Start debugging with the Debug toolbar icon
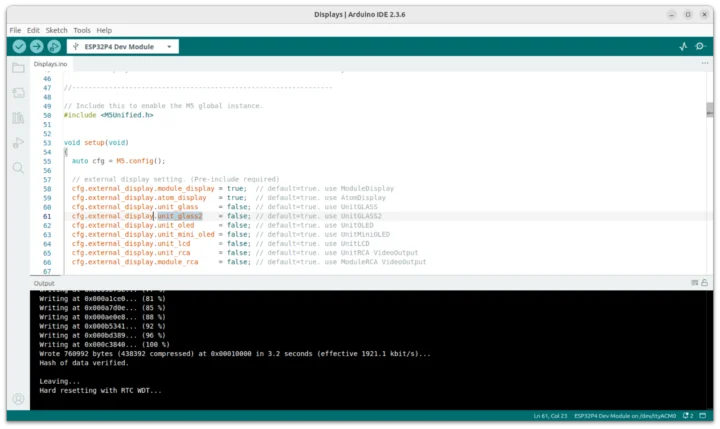This screenshot has height=429, width=720. tap(54, 46)
